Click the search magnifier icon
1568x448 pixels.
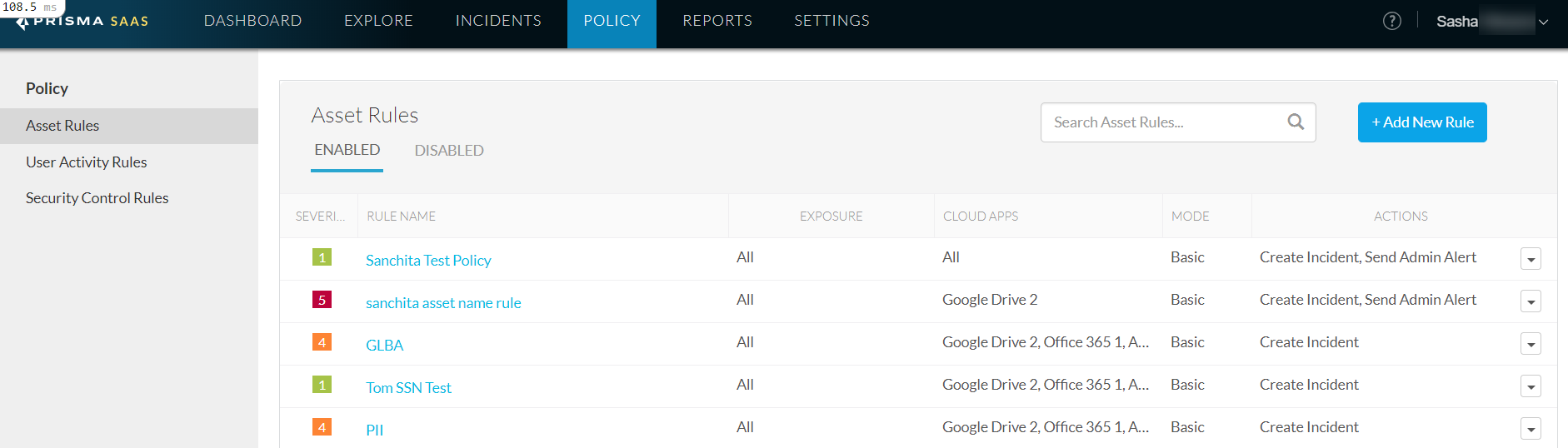pyautogui.click(x=1295, y=122)
